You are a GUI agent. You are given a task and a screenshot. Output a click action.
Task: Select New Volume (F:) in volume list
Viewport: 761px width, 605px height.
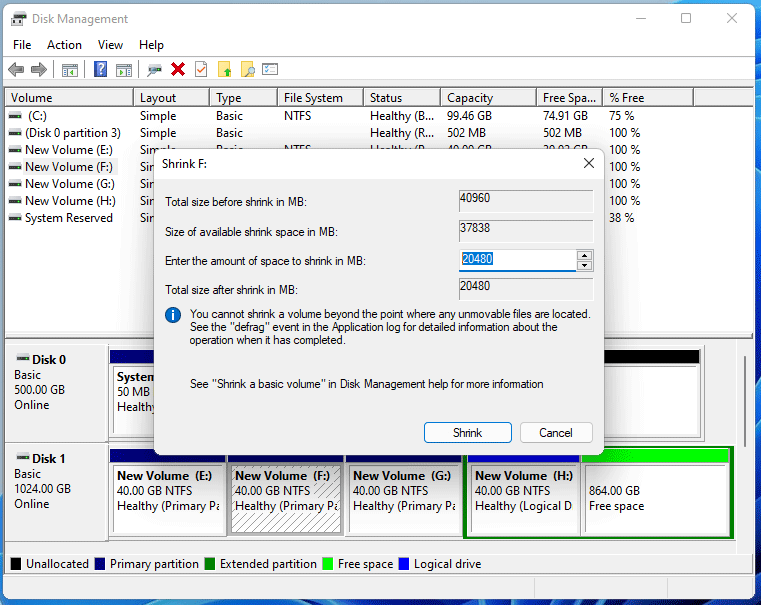[68, 167]
